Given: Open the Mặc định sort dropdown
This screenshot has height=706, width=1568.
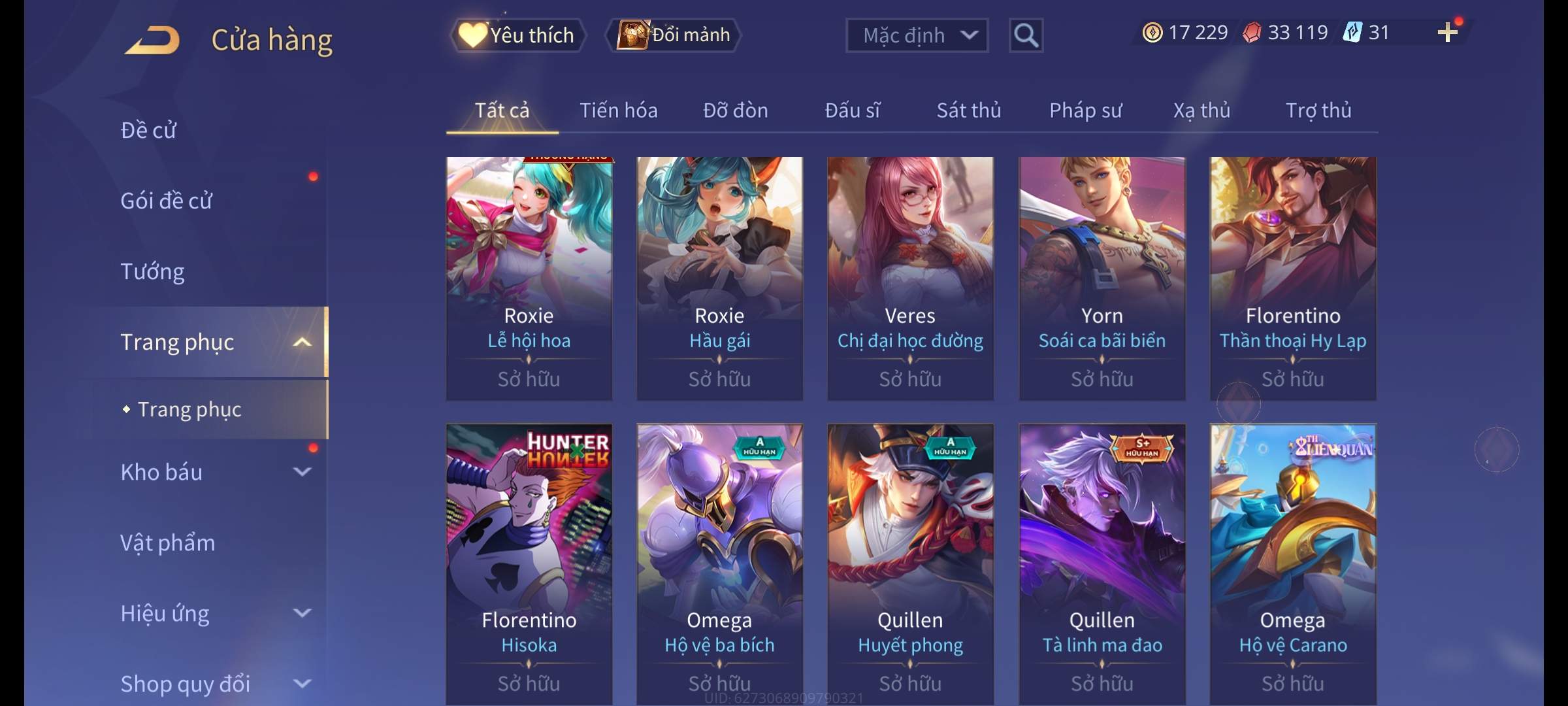Looking at the screenshot, I should pos(917,35).
